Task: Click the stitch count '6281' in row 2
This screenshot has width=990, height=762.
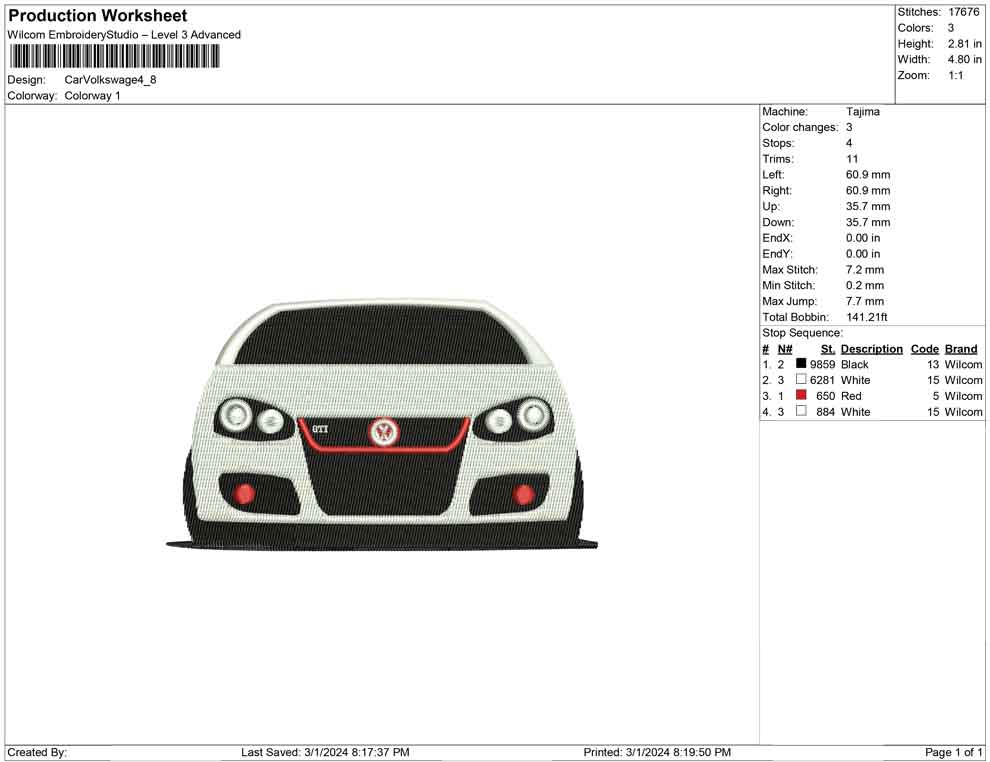Action: pyautogui.click(x=823, y=380)
